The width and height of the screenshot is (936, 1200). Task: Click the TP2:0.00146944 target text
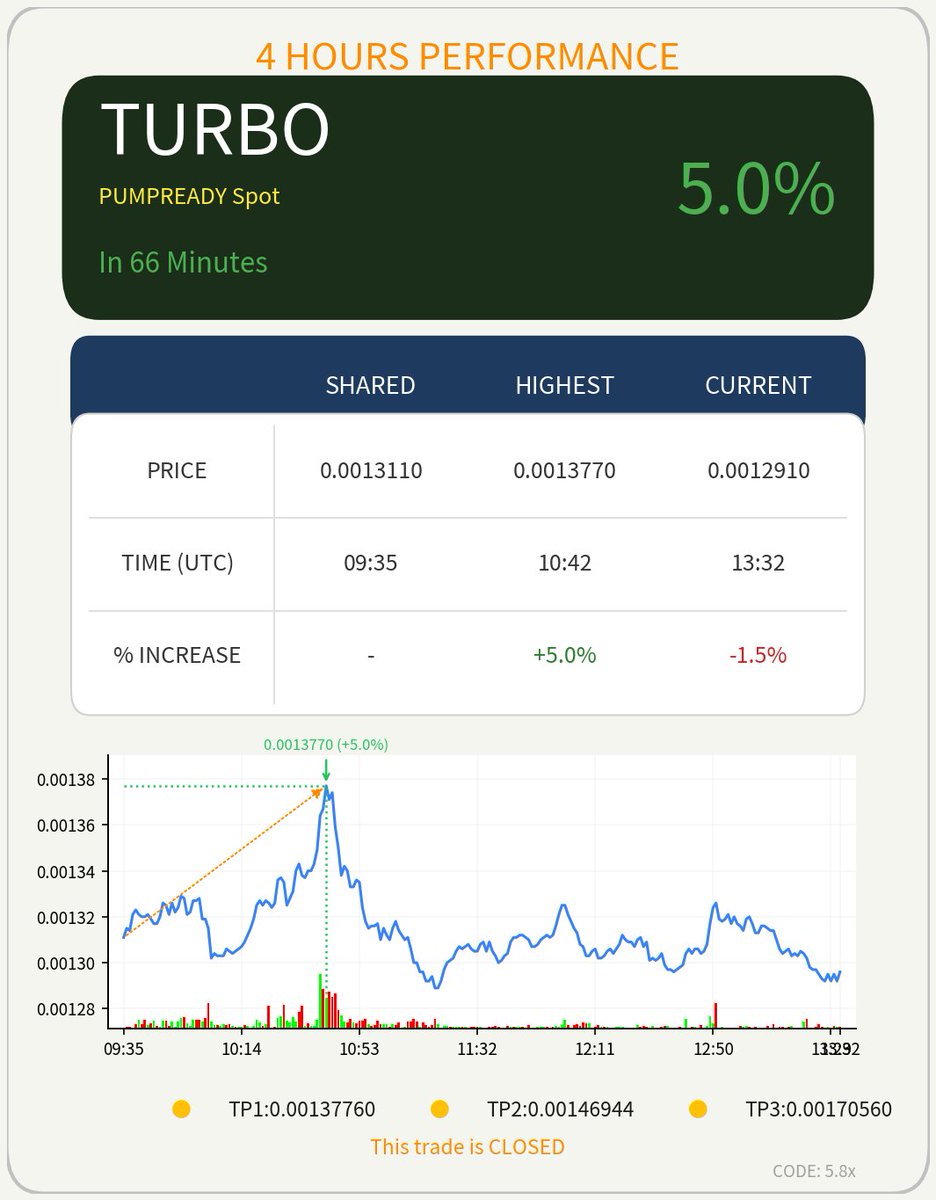pyautogui.click(x=560, y=1109)
